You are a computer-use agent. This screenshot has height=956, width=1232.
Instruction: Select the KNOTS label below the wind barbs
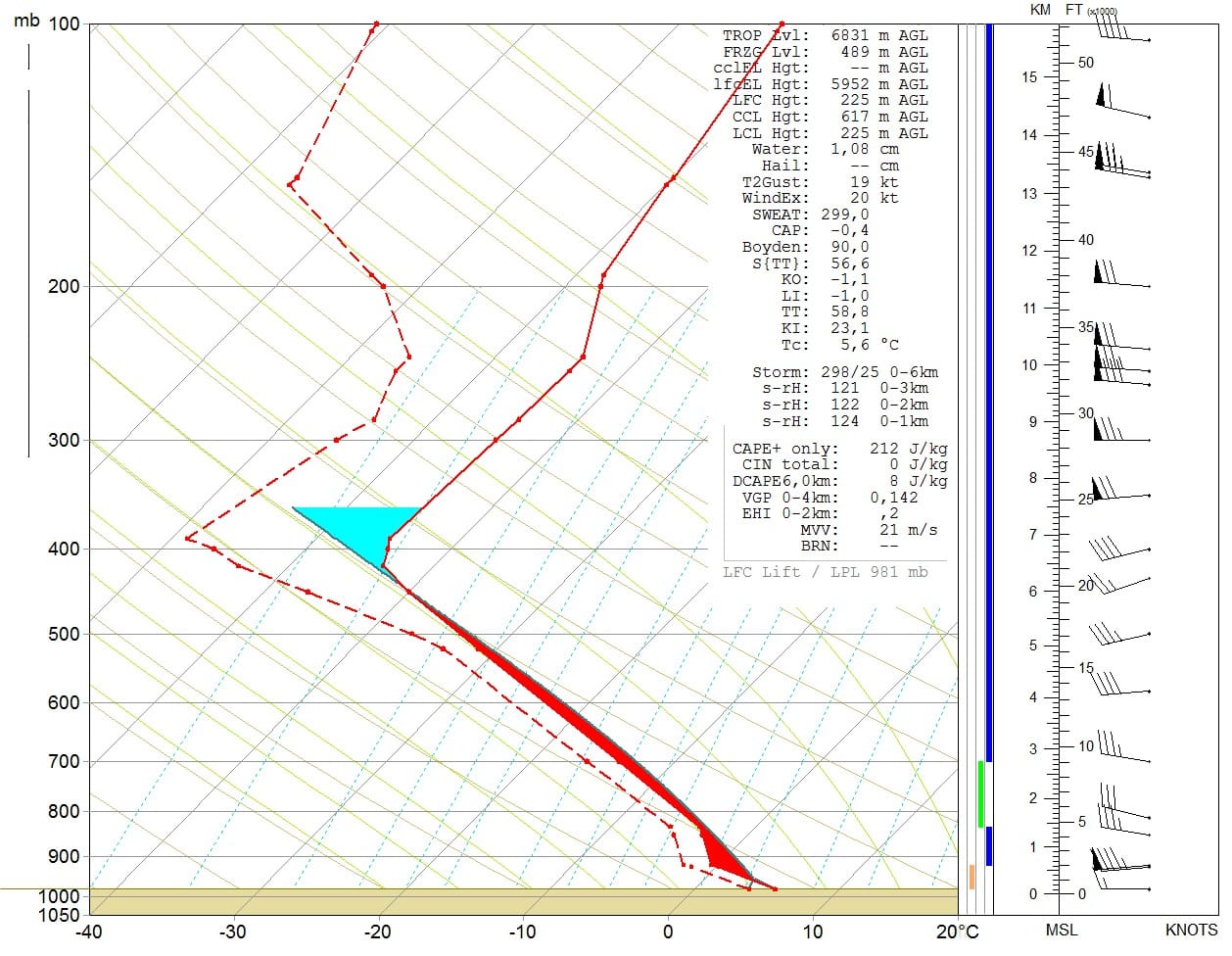point(1191,930)
